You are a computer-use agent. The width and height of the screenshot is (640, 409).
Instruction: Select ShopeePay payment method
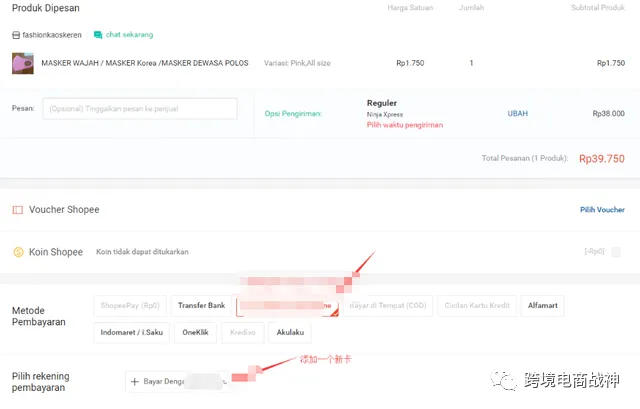click(130, 306)
